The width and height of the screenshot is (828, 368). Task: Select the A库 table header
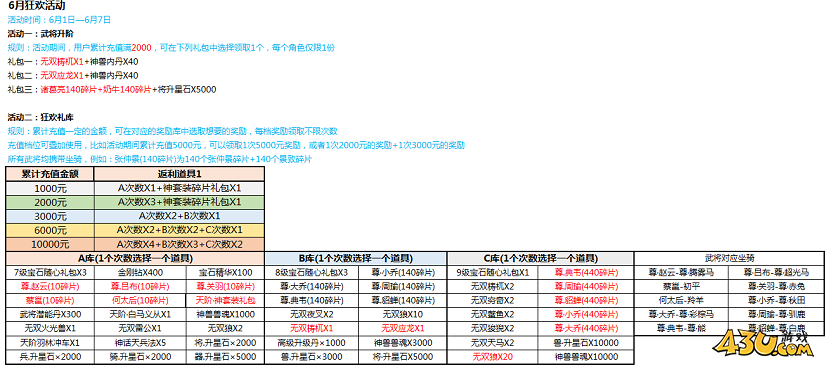135,259
